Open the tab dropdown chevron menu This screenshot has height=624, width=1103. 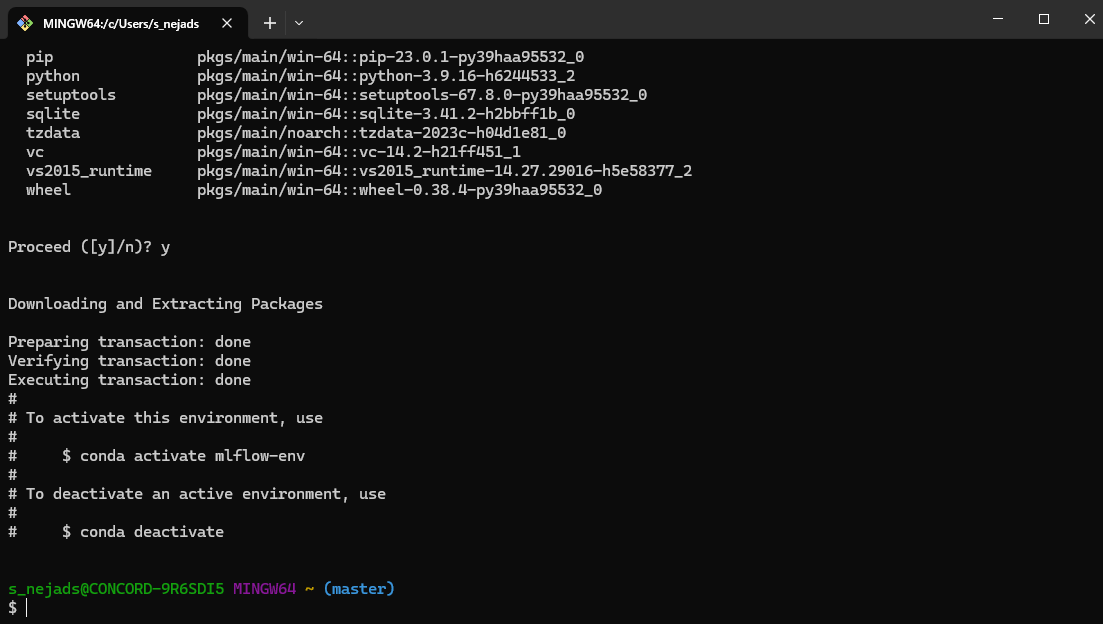pyautogui.click(x=300, y=22)
